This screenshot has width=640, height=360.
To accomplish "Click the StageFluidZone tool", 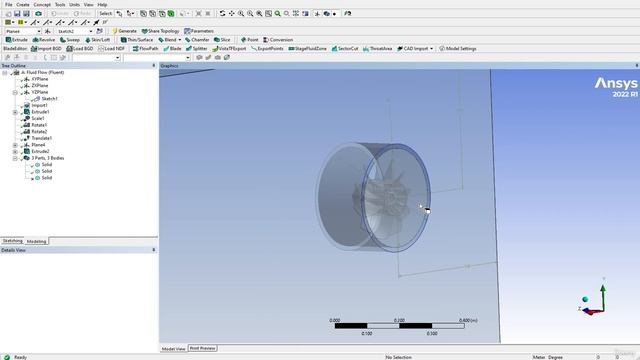I will click(x=308, y=49).
